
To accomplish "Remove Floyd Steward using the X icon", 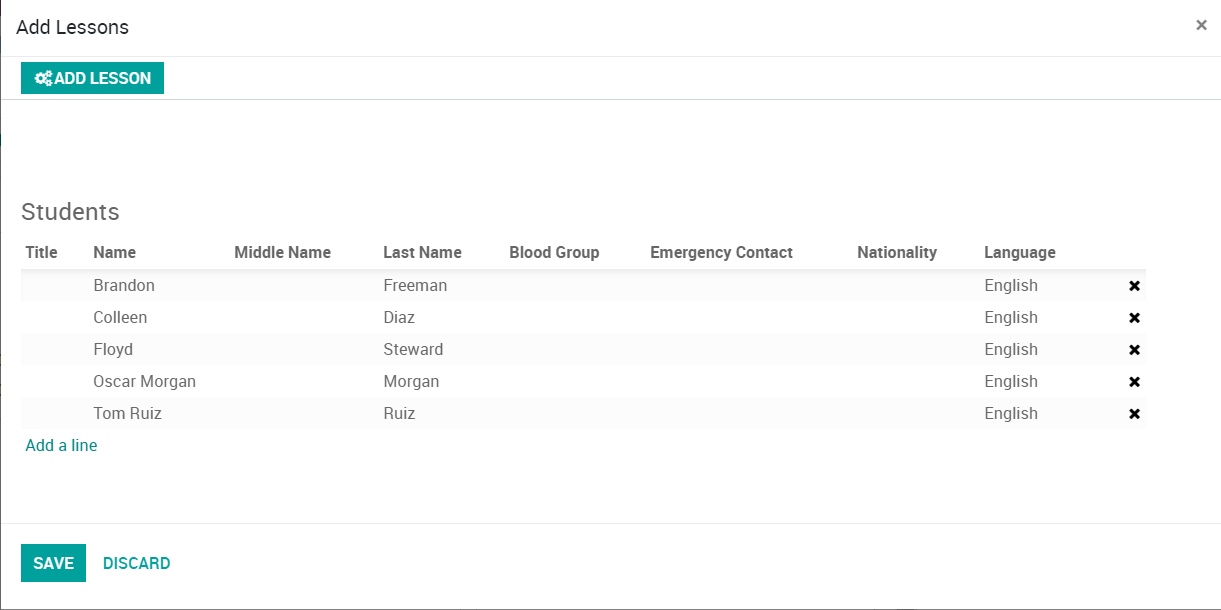I will (x=1134, y=350).
